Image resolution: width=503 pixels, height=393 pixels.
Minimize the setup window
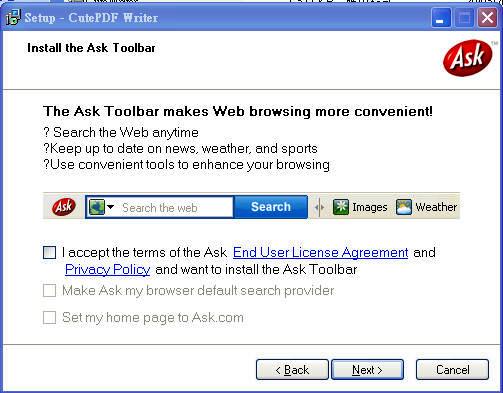(441, 18)
